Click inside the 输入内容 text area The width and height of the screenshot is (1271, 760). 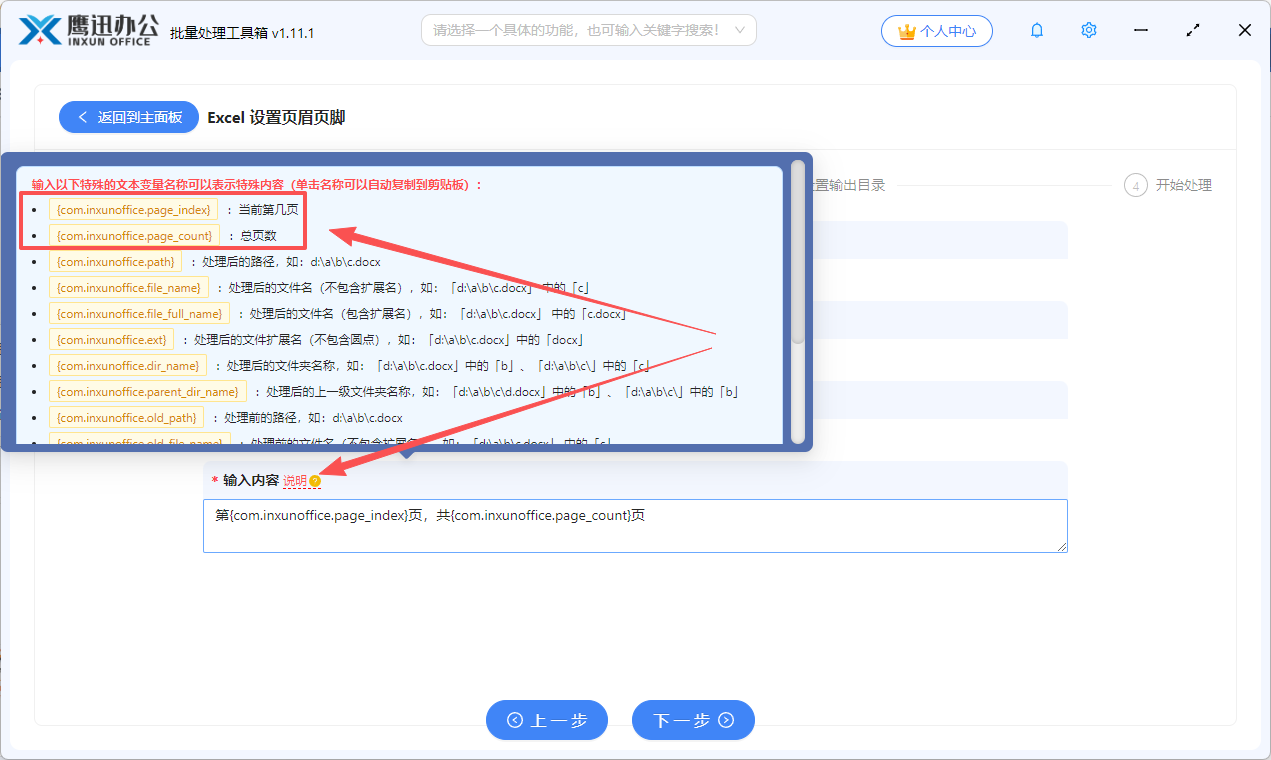coord(635,525)
